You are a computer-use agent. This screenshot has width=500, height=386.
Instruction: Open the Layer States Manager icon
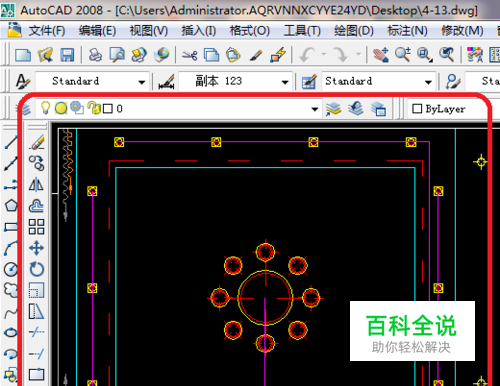click(378, 109)
